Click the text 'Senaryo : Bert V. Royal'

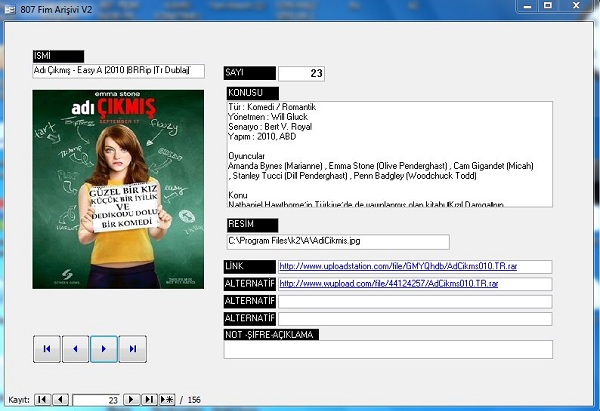[x=270, y=127]
